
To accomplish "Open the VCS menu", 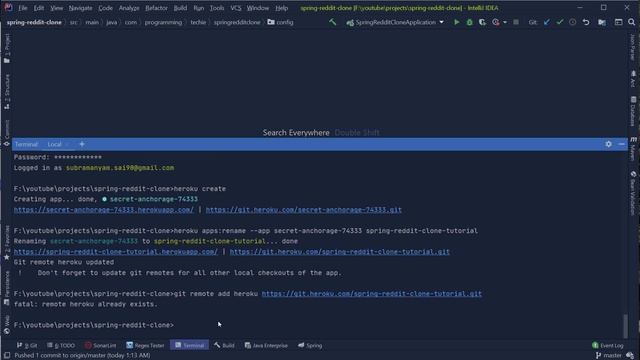I will click(x=236, y=8).
